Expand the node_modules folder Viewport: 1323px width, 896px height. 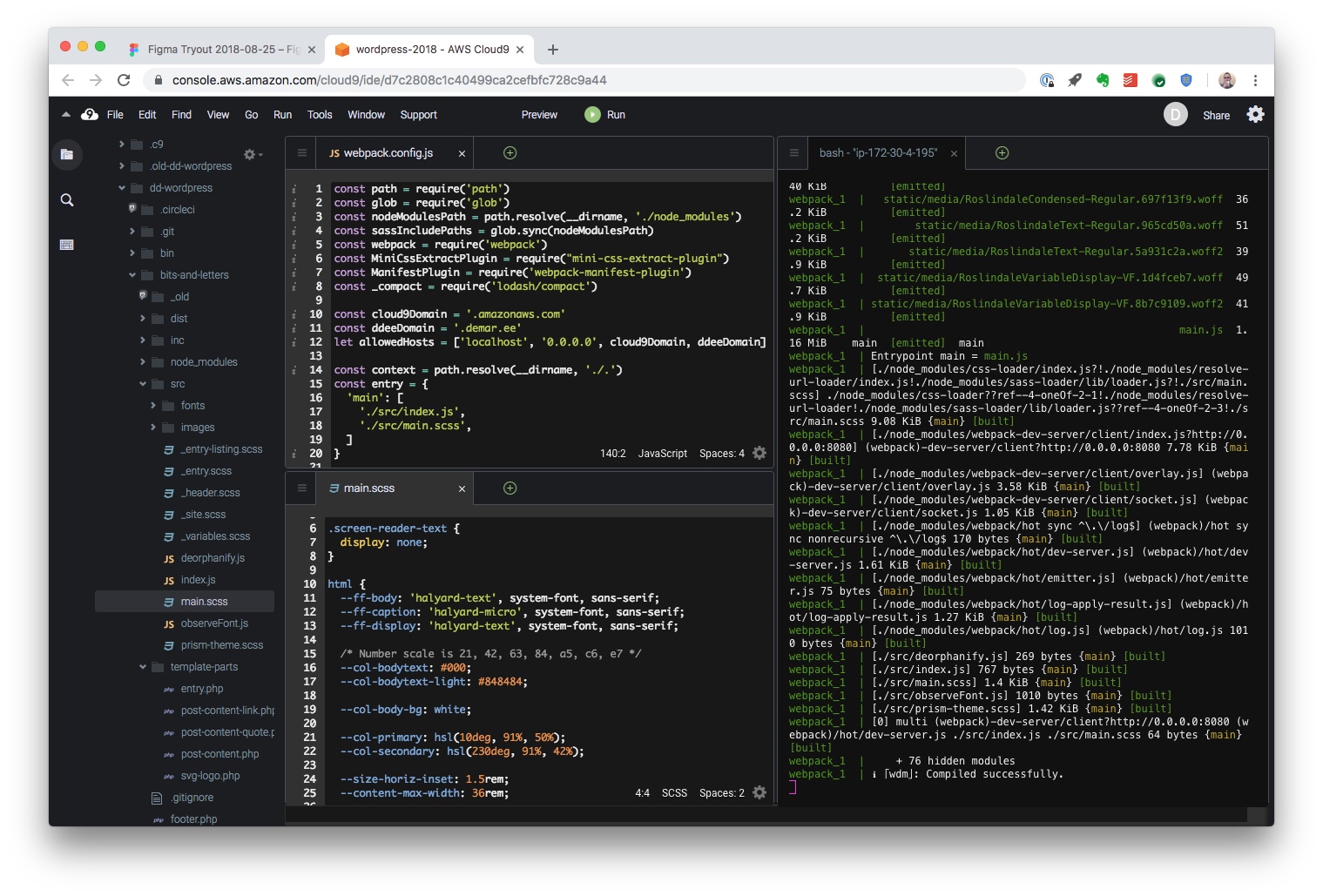(144, 362)
